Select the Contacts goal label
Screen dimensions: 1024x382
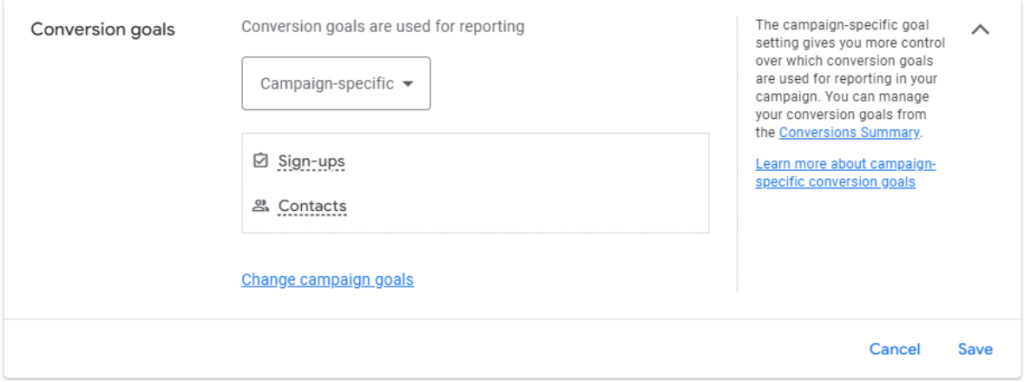pos(312,206)
